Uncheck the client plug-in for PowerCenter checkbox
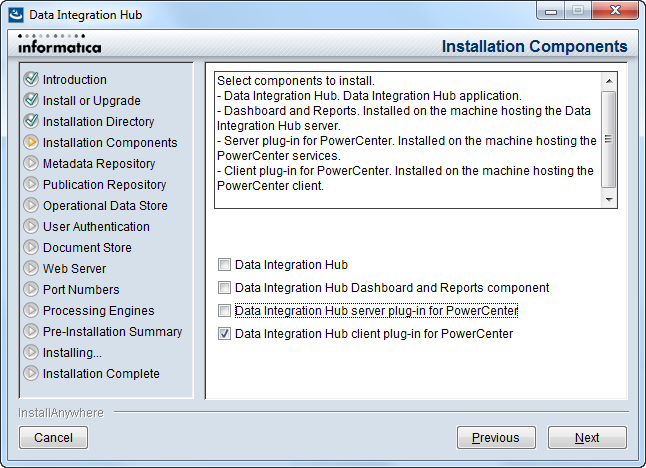 pyautogui.click(x=225, y=334)
